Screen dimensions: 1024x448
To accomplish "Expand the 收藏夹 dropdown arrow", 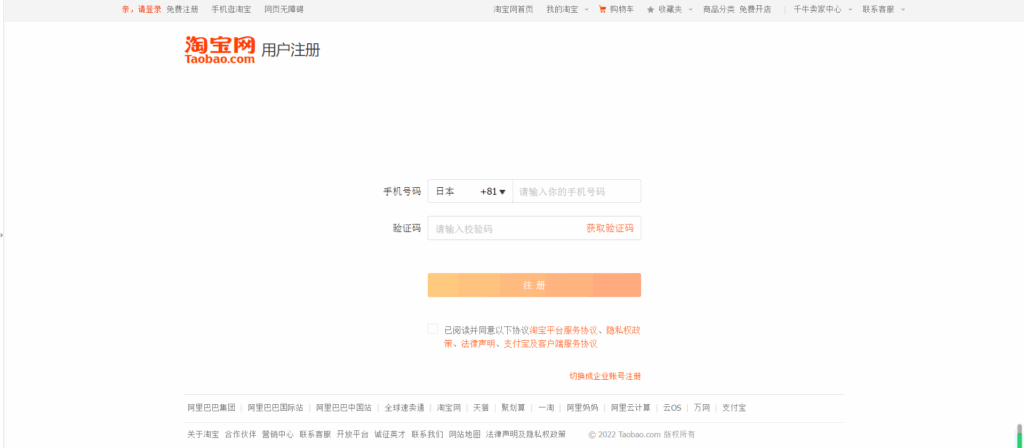I will tap(690, 10).
